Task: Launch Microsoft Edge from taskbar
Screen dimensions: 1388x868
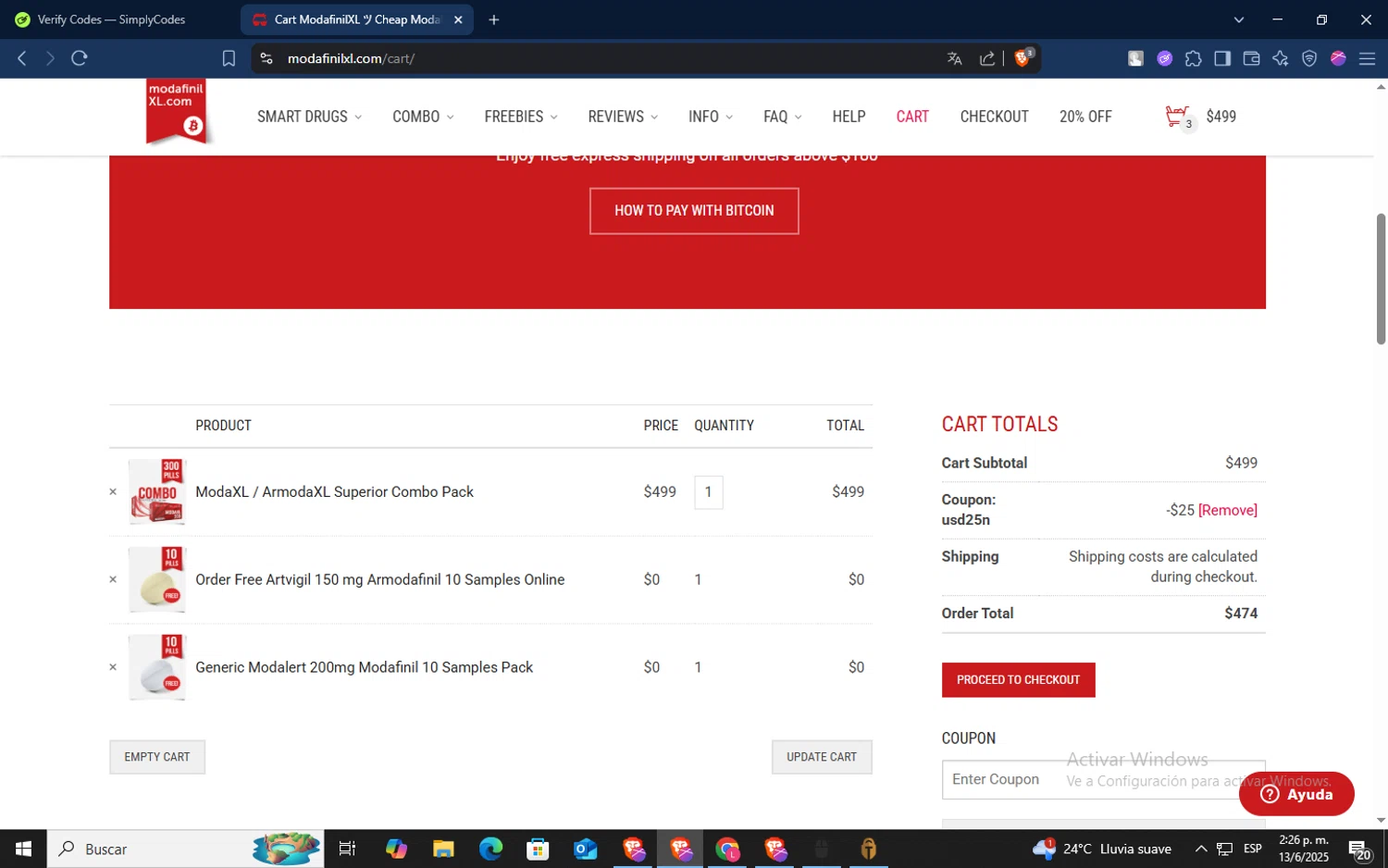Action: [x=491, y=849]
